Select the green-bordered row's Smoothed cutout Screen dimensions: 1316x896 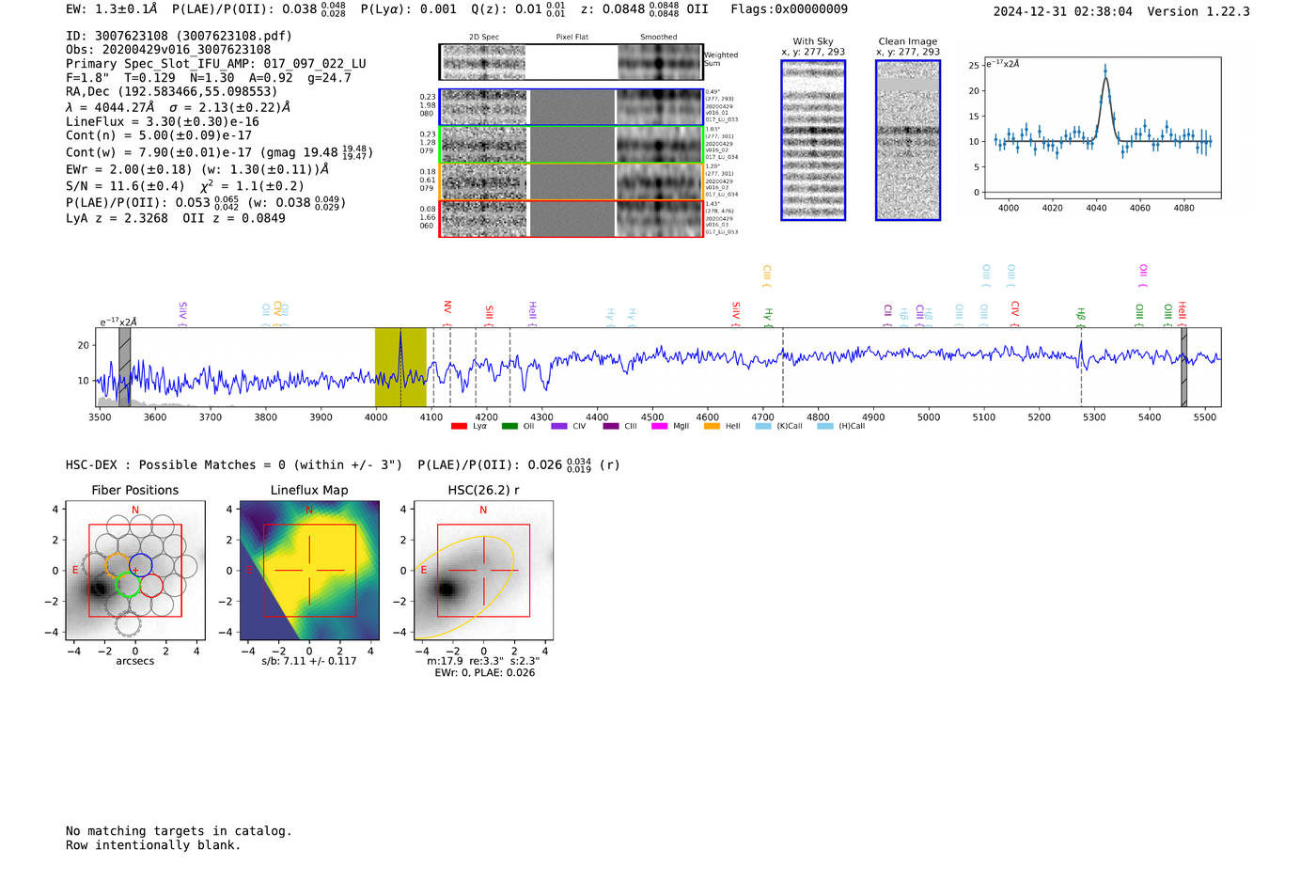(659, 145)
